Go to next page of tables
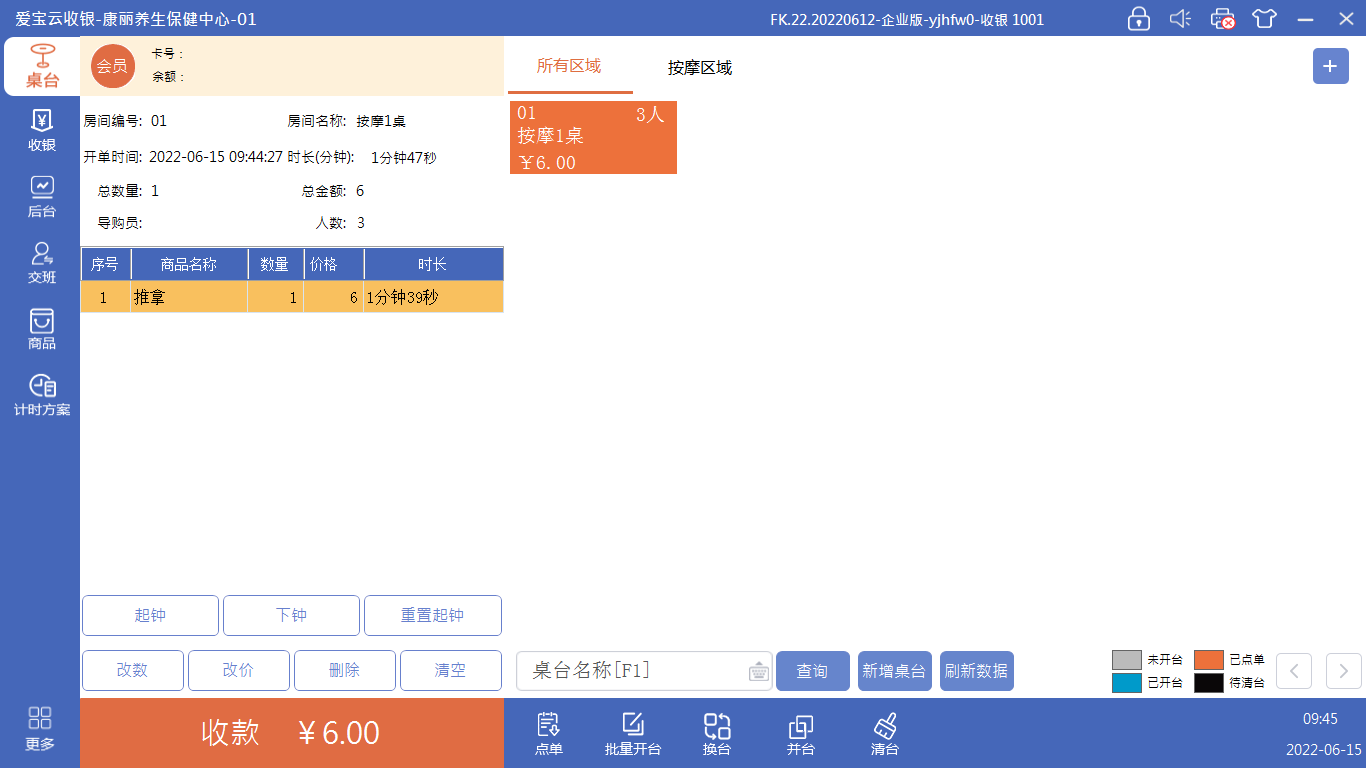 [x=1344, y=671]
